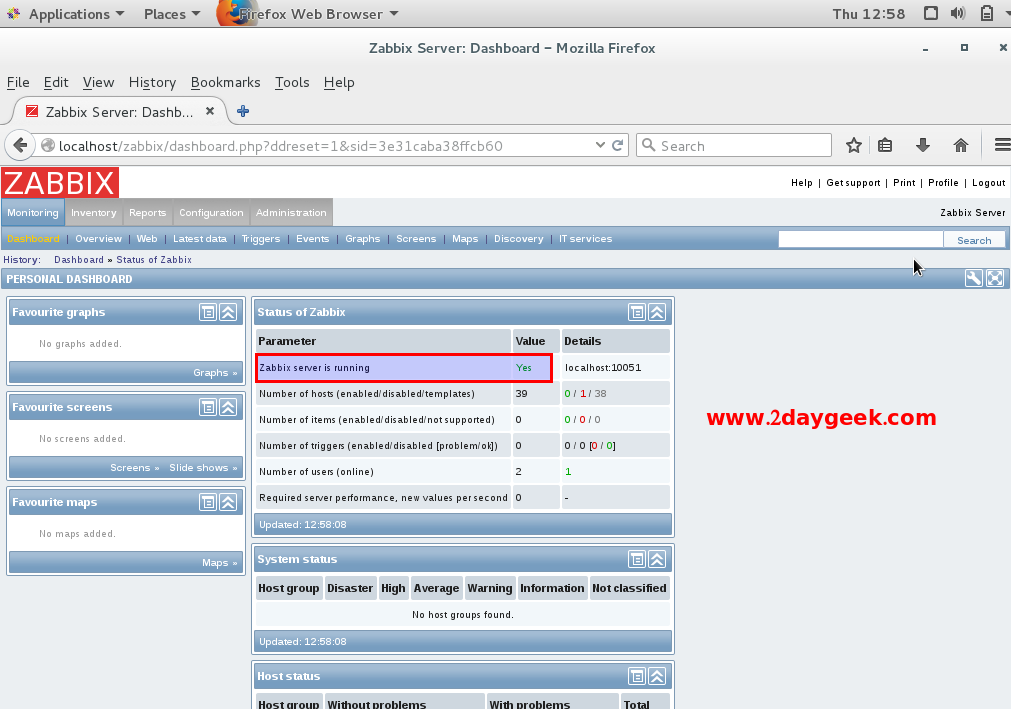Screen dimensions: 1011x709
Task: Open Graphs » link in Favourite graphs
Action: tap(215, 373)
